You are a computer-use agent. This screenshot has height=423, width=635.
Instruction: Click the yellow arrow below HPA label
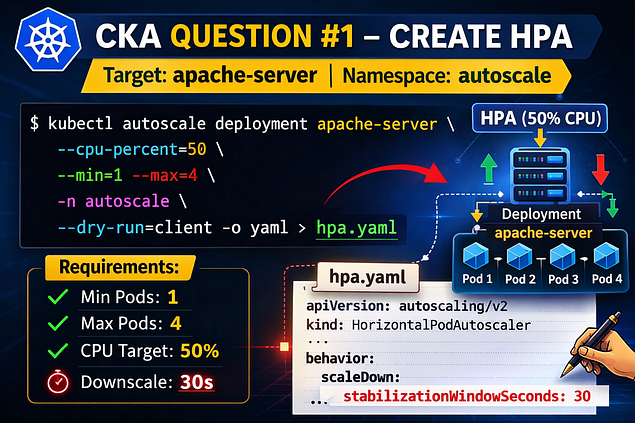(x=540, y=138)
